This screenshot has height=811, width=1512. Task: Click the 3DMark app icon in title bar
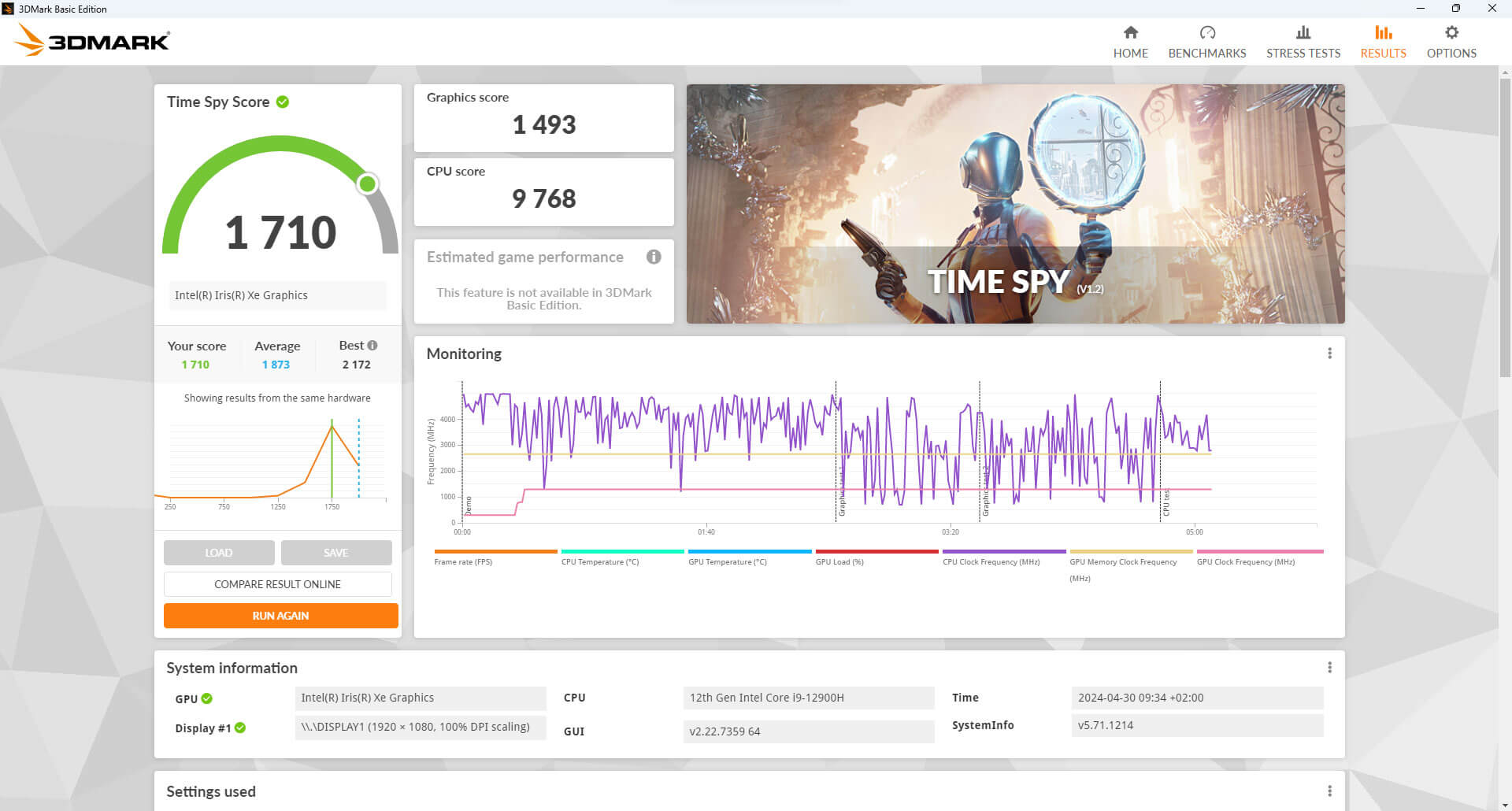8,9
